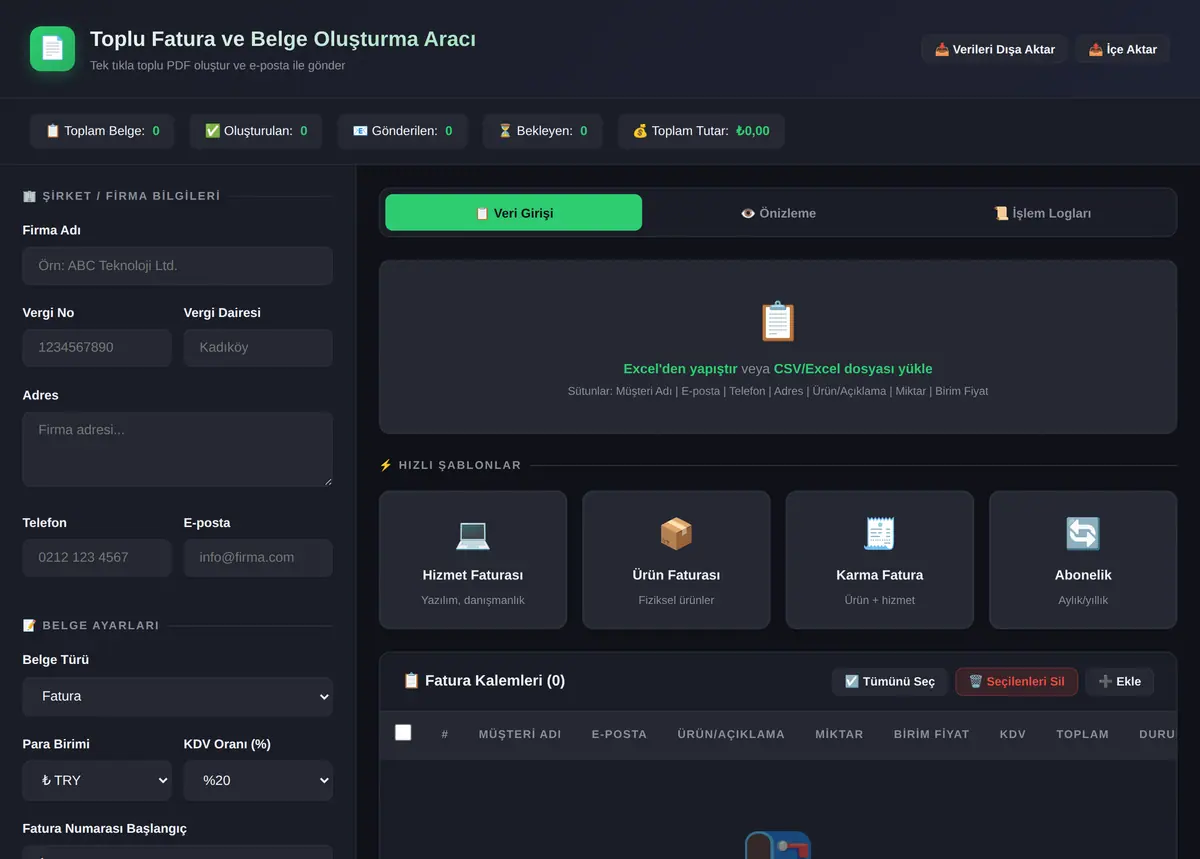
Task: Click the Firma Adı input field
Action: 177,266
